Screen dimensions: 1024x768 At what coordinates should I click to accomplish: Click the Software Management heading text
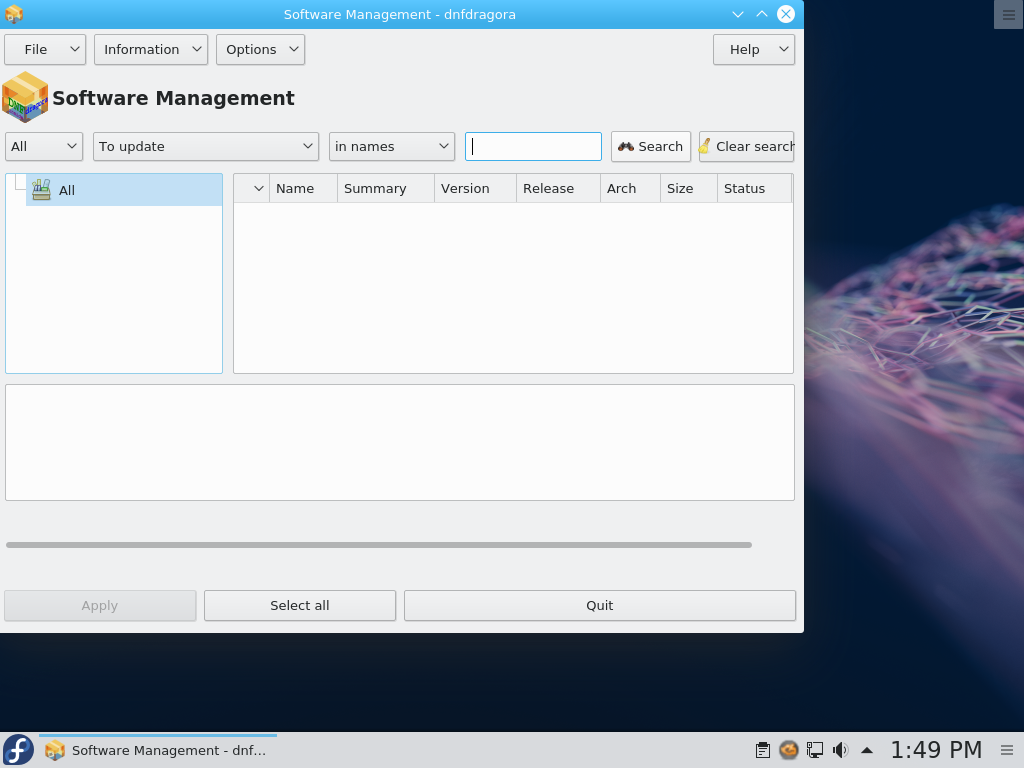[173, 98]
